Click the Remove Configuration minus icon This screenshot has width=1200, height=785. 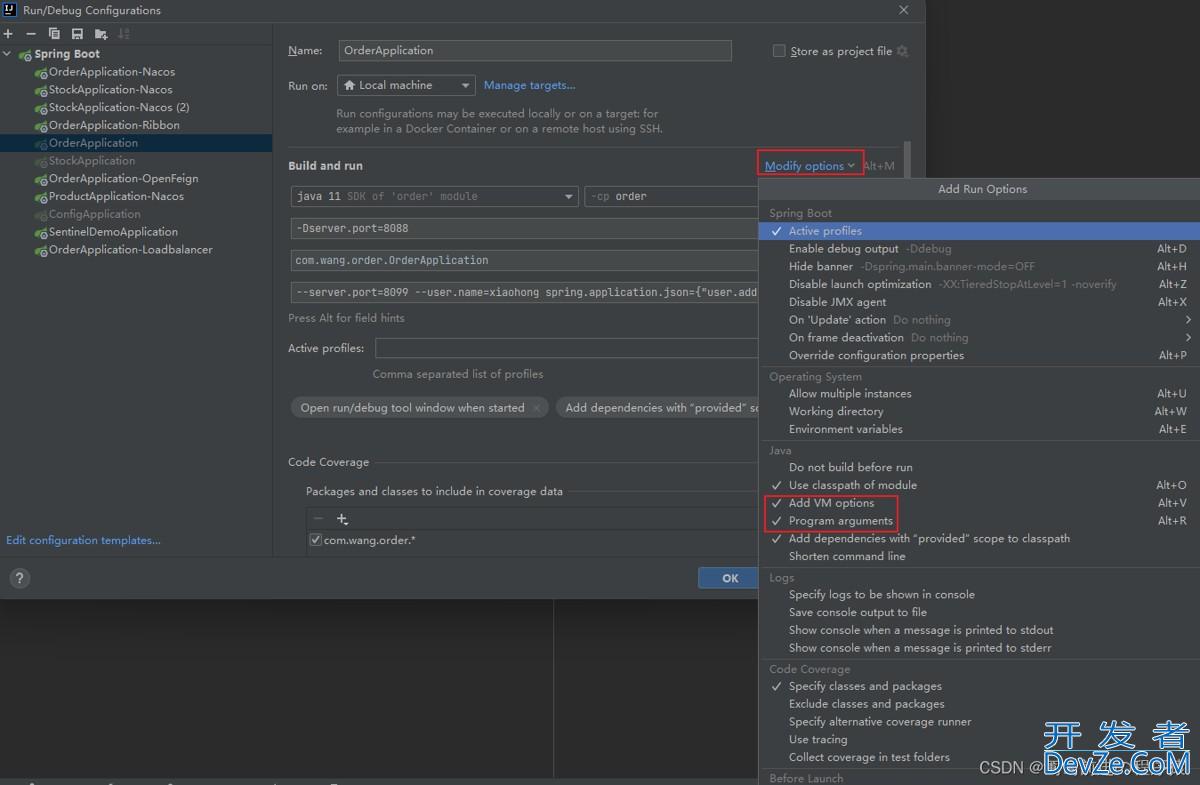(x=31, y=34)
